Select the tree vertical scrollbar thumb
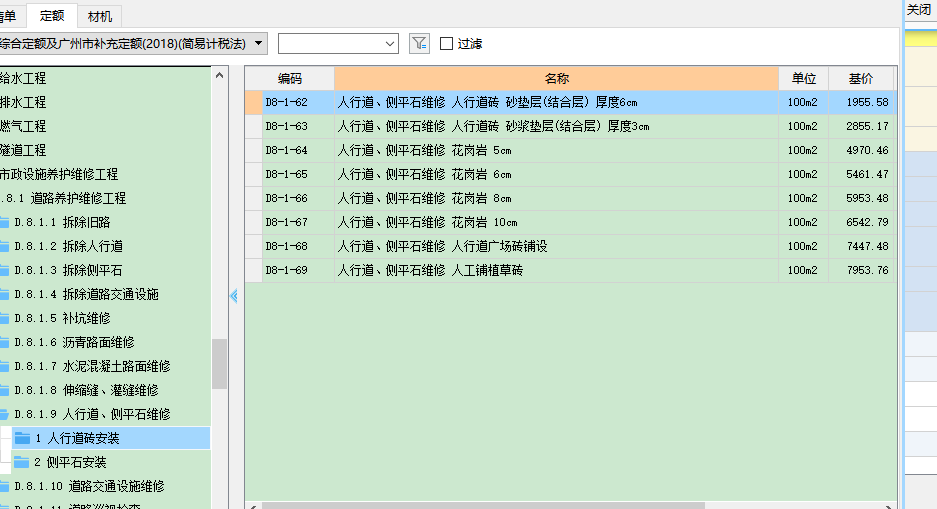The height and width of the screenshot is (509, 937). (219, 364)
